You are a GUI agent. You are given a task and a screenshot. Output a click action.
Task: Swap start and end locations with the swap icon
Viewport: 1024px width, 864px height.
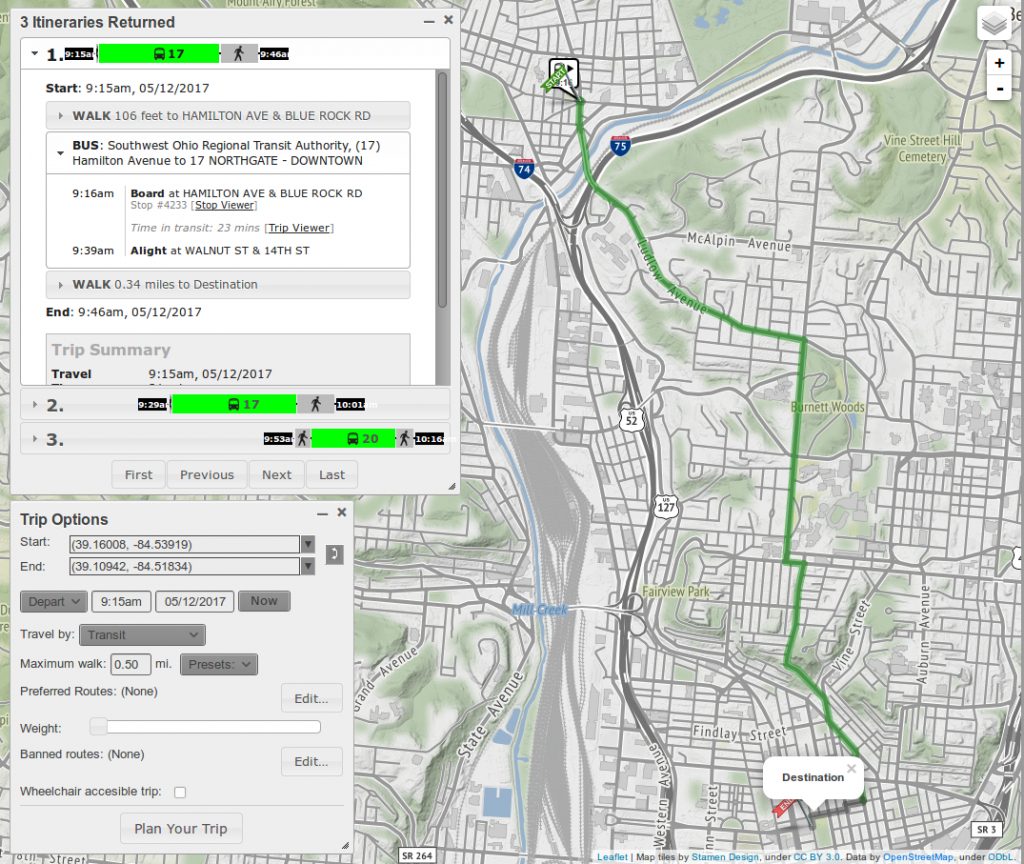click(x=334, y=553)
